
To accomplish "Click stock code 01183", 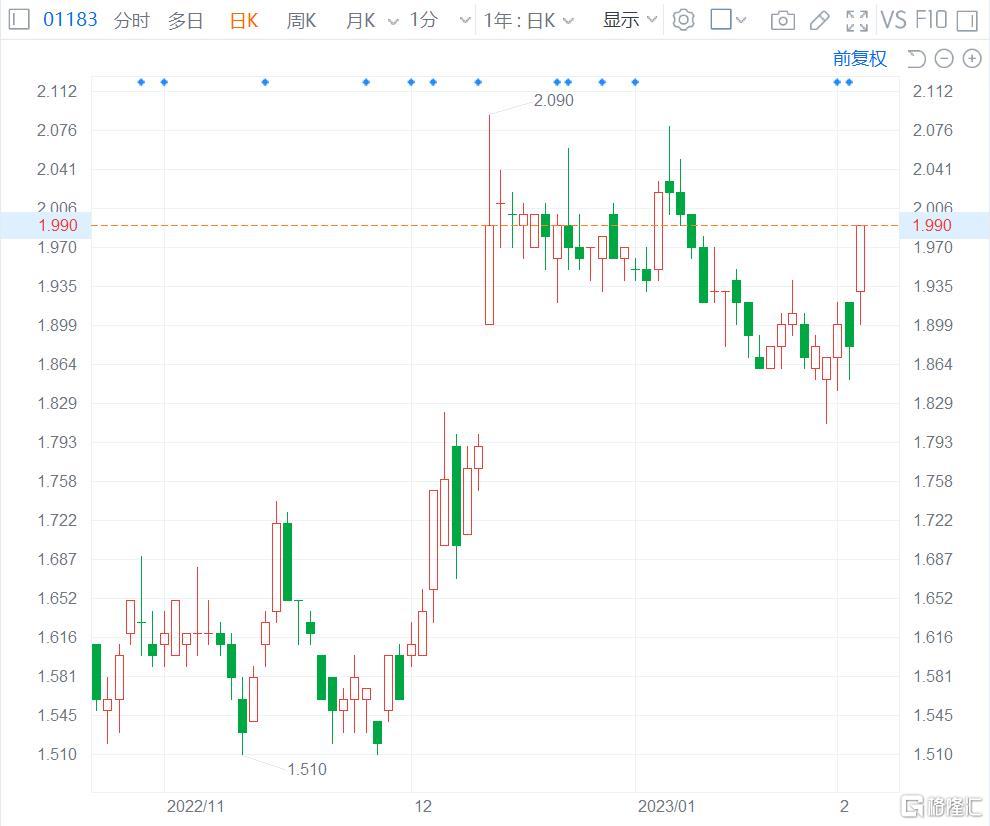I will coord(70,20).
